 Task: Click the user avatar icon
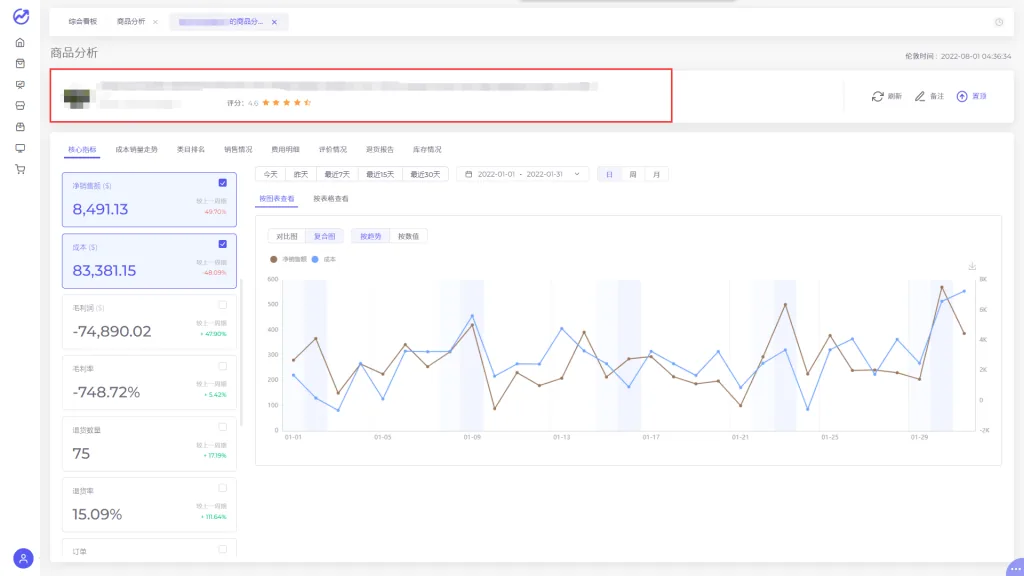click(x=24, y=558)
